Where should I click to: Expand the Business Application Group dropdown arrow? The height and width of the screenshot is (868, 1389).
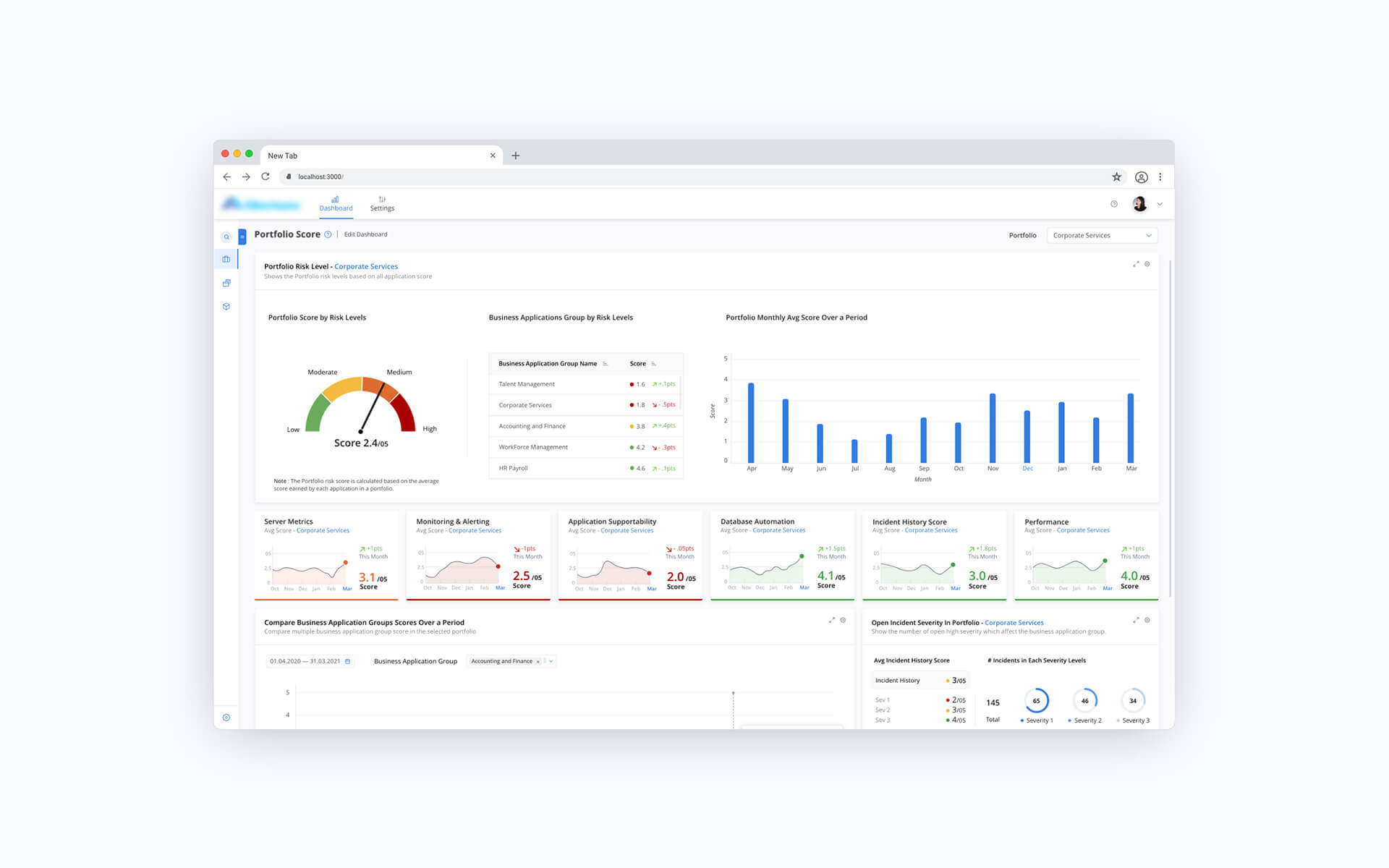tap(551, 661)
